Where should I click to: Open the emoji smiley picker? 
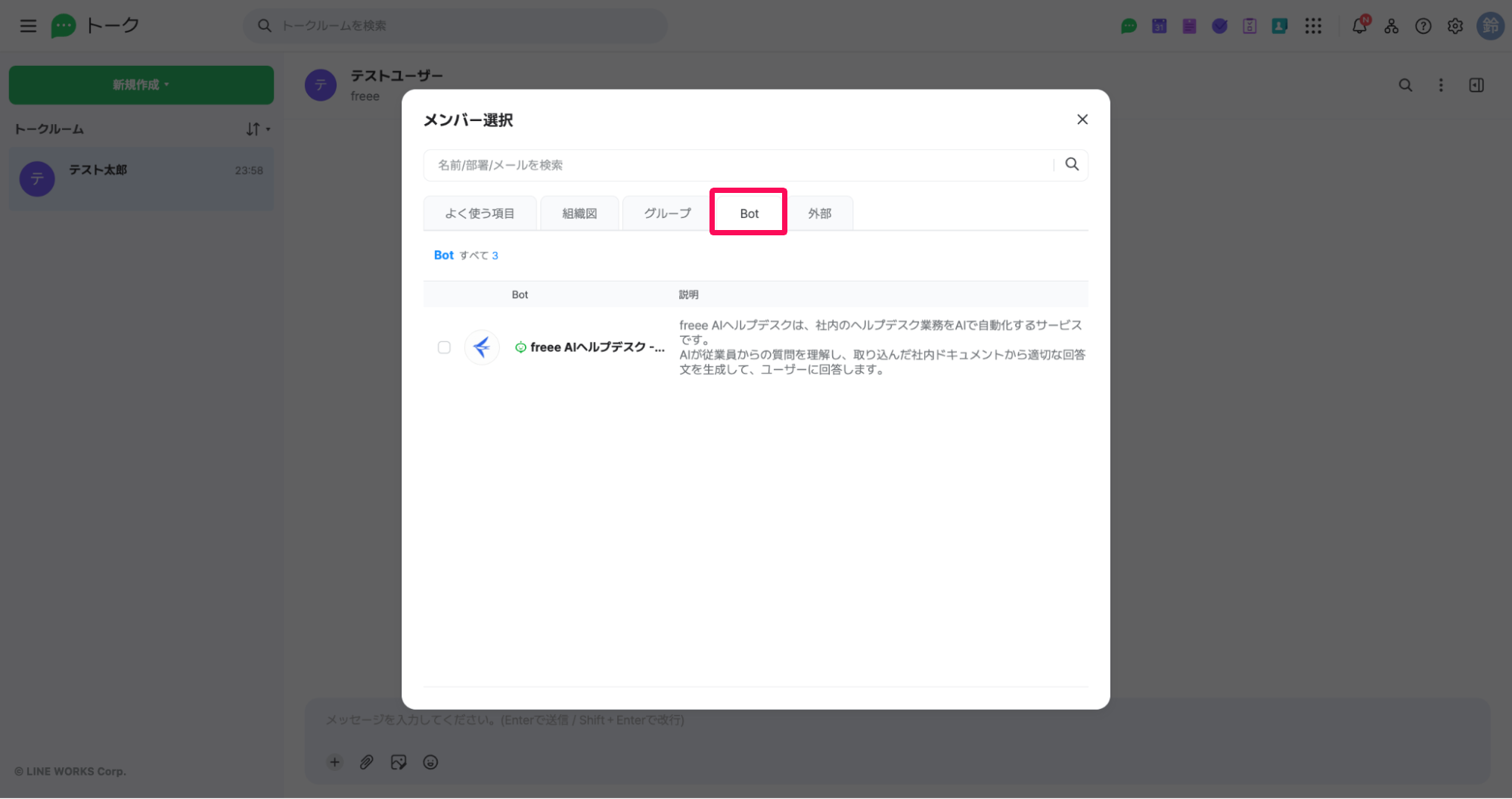(x=430, y=762)
